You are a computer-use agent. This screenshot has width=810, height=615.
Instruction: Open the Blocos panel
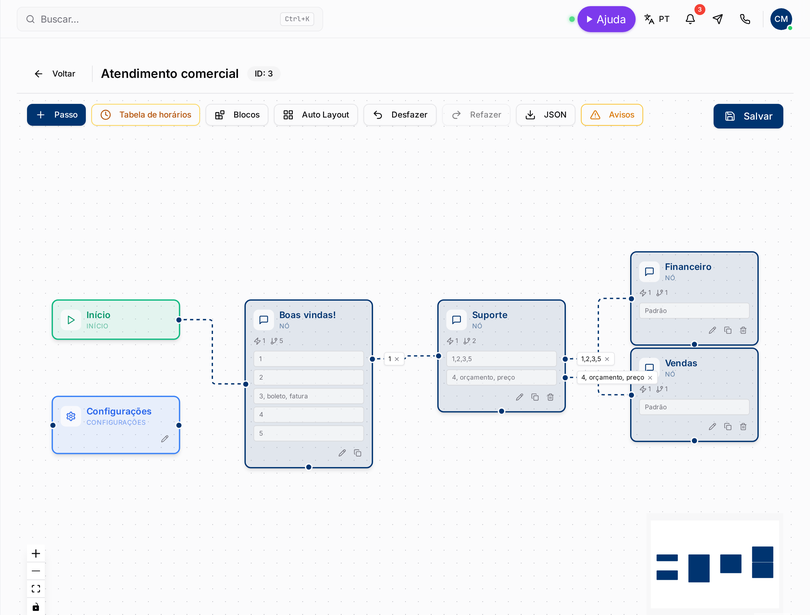[237, 115]
